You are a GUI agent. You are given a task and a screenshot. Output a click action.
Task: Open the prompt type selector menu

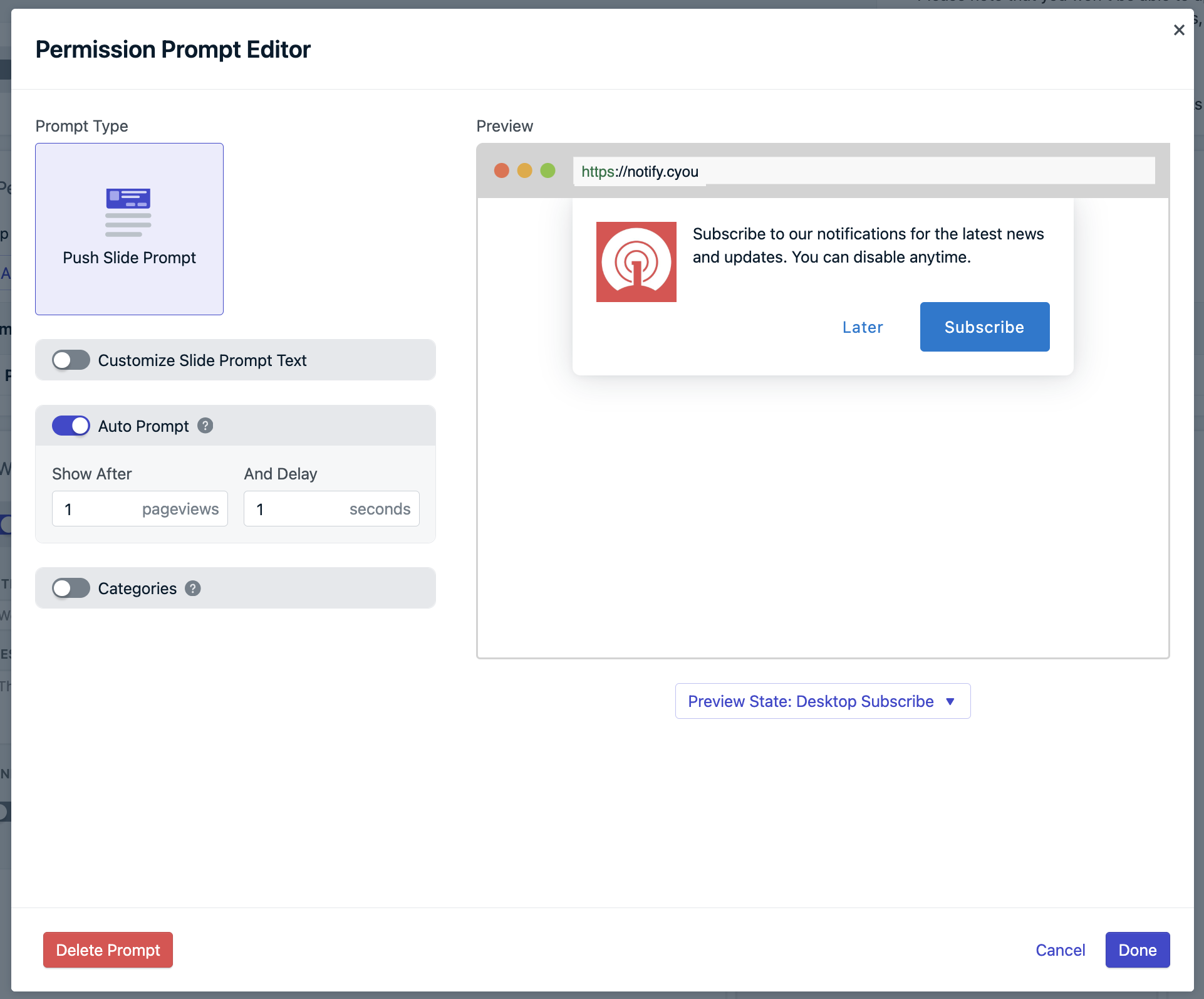click(130, 229)
